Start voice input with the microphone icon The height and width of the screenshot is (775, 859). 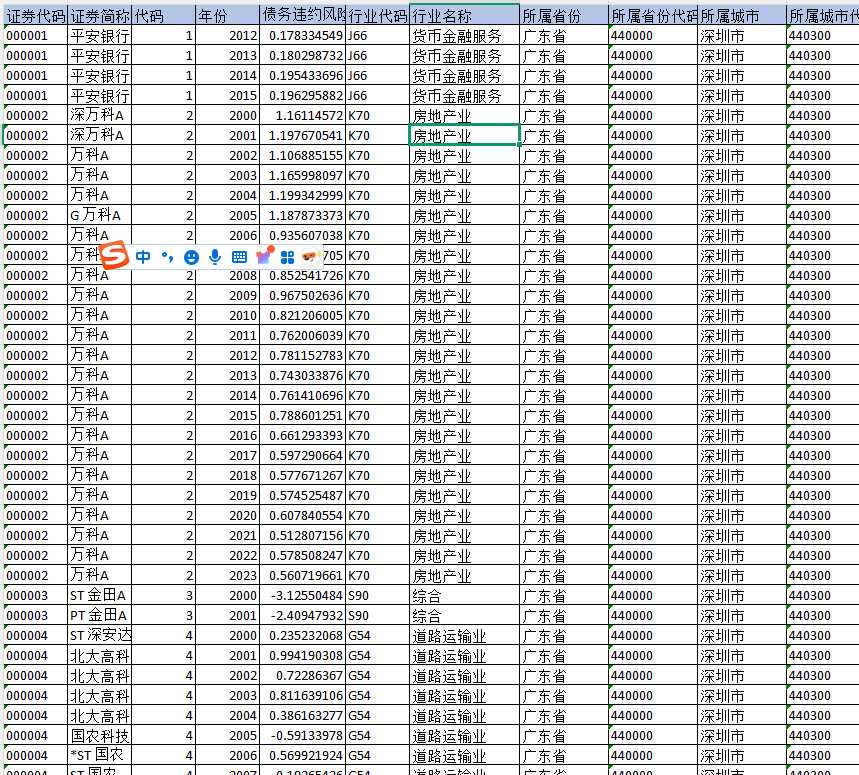tap(215, 257)
